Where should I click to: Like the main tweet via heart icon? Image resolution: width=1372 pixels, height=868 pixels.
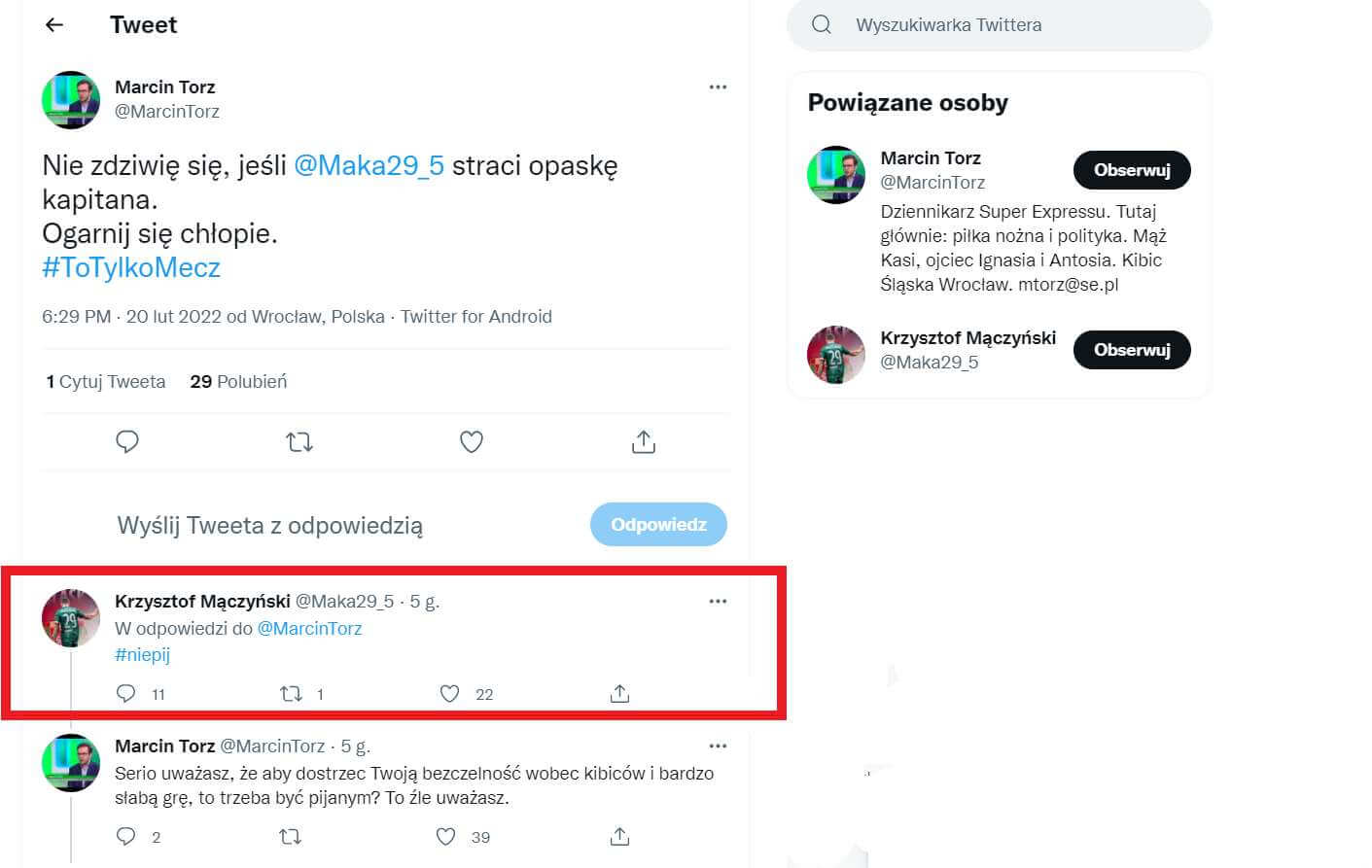[x=471, y=441]
